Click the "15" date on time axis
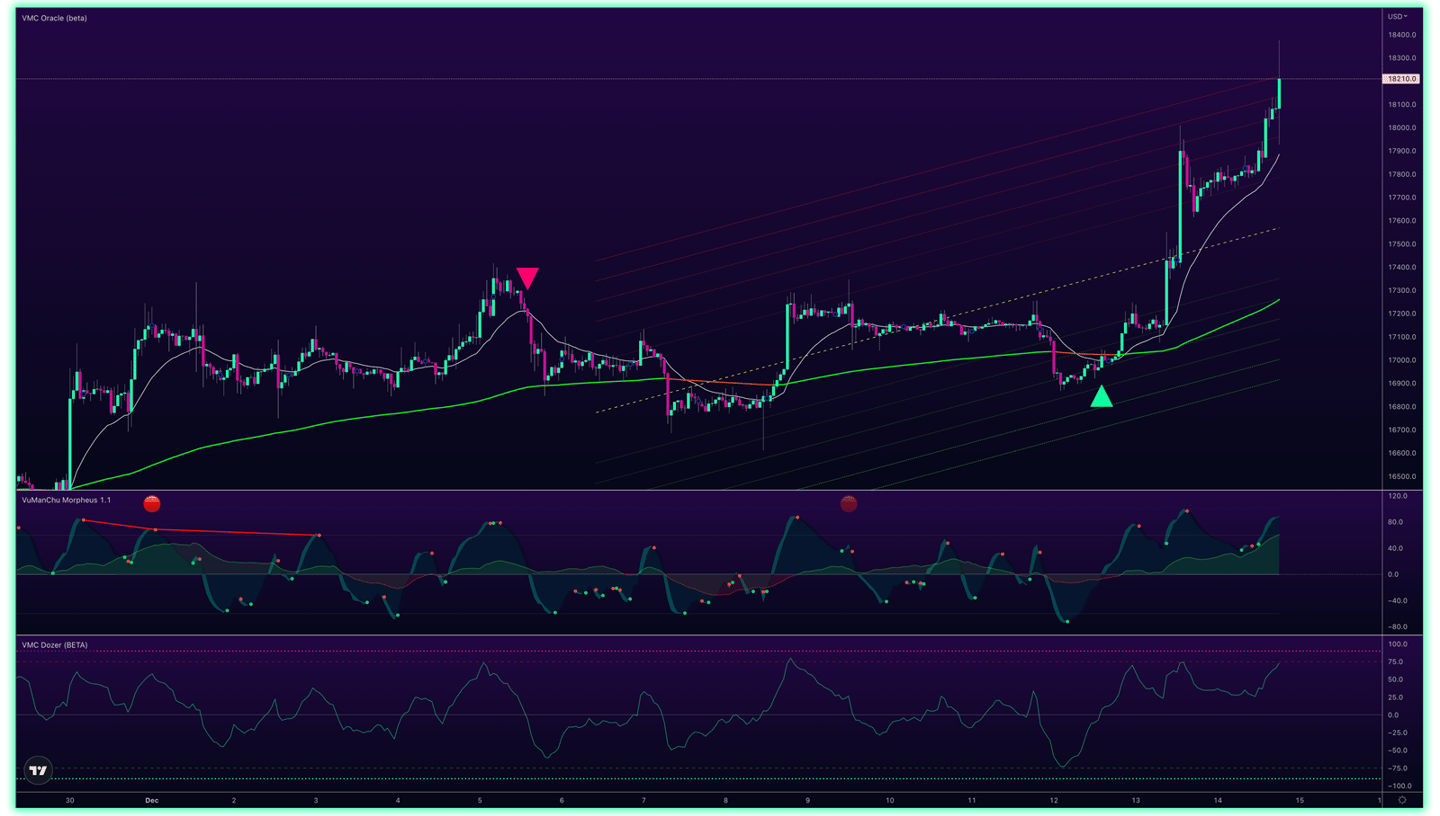1440x816 pixels. [1300, 800]
